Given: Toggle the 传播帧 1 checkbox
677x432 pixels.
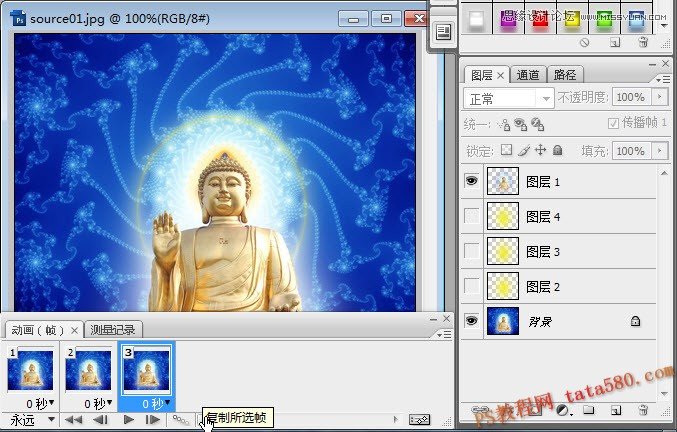Looking at the screenshot, I should pos(613,123).
